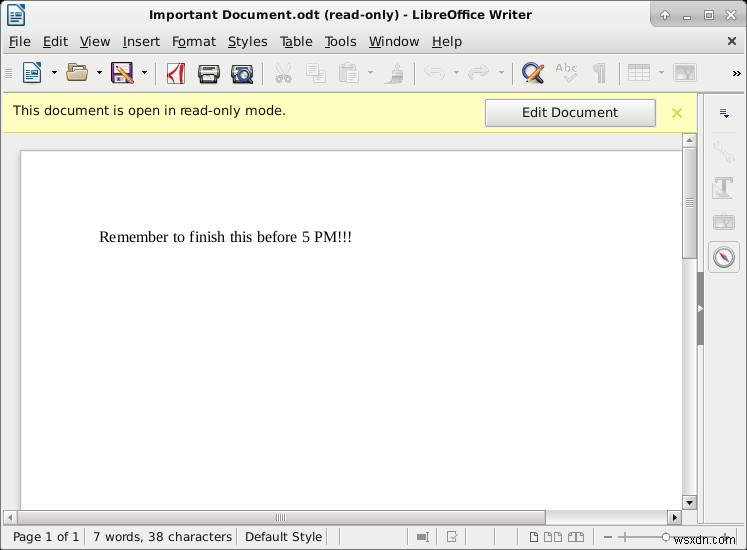Click the vertical scrollbar up arrow
Viewport: 747px width, 550px height.
(689, 140)
